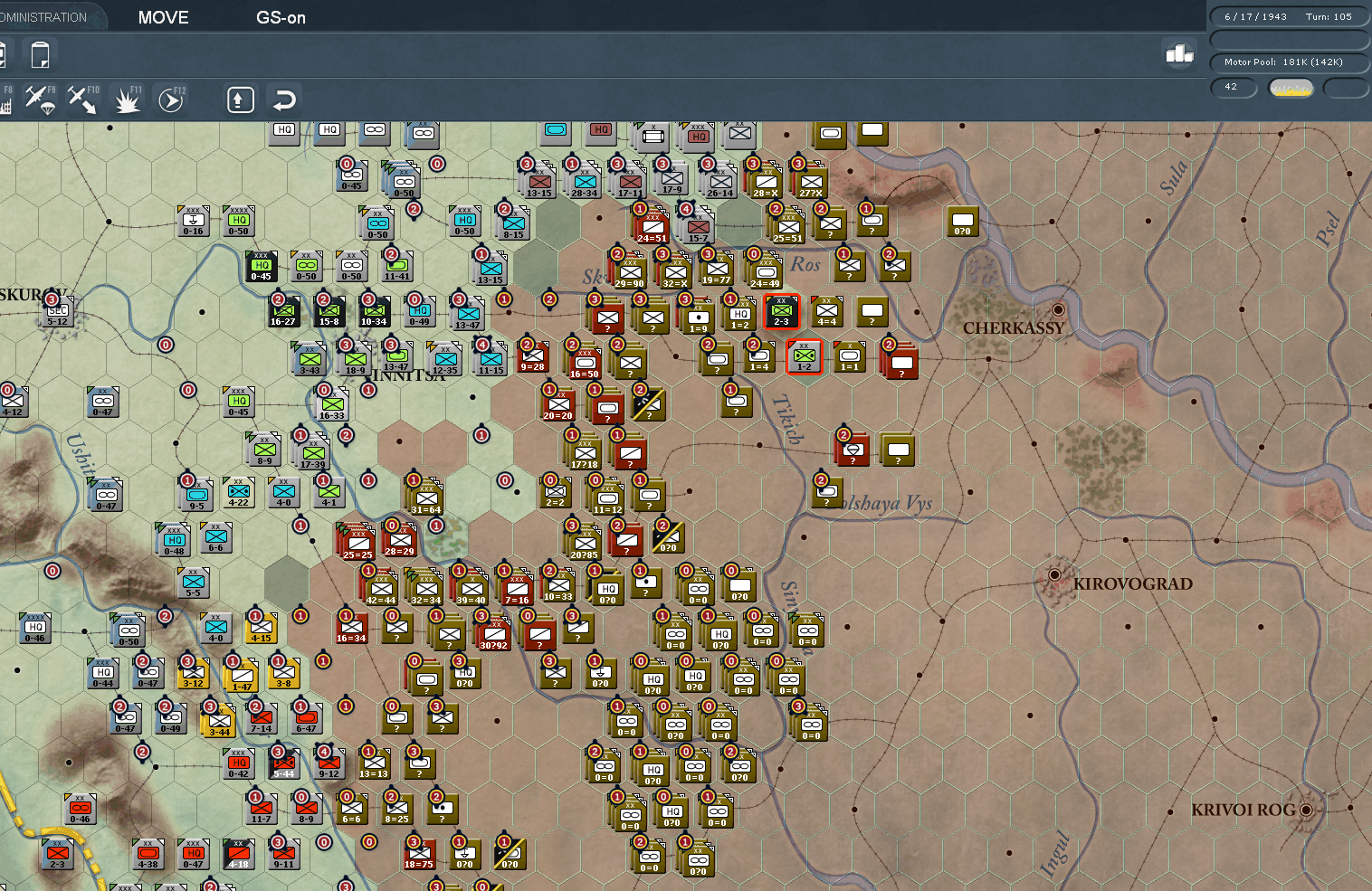Select the F9 air transport paratroop mode
Screen dimensions: 1372x891
(x=40, y=100)
